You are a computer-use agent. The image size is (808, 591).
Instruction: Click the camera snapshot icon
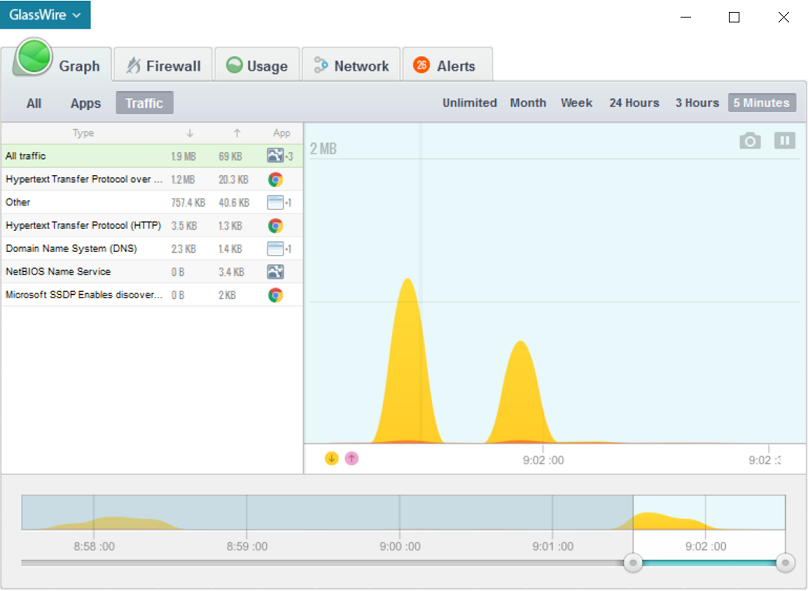click(x=750, y=141)
